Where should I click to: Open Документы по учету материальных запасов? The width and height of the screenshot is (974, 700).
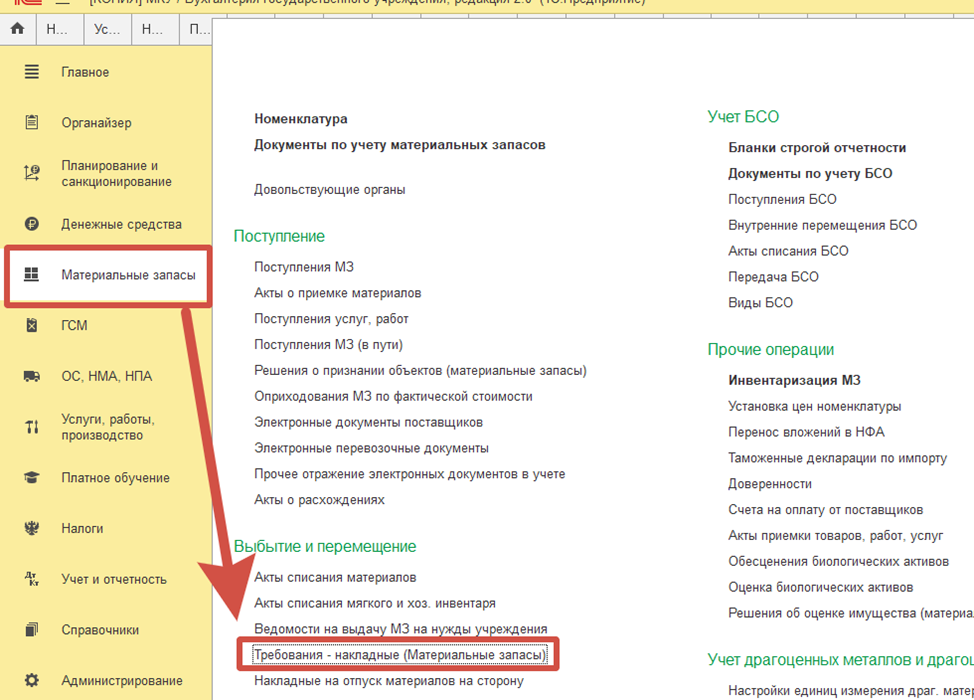click(399, 145)
